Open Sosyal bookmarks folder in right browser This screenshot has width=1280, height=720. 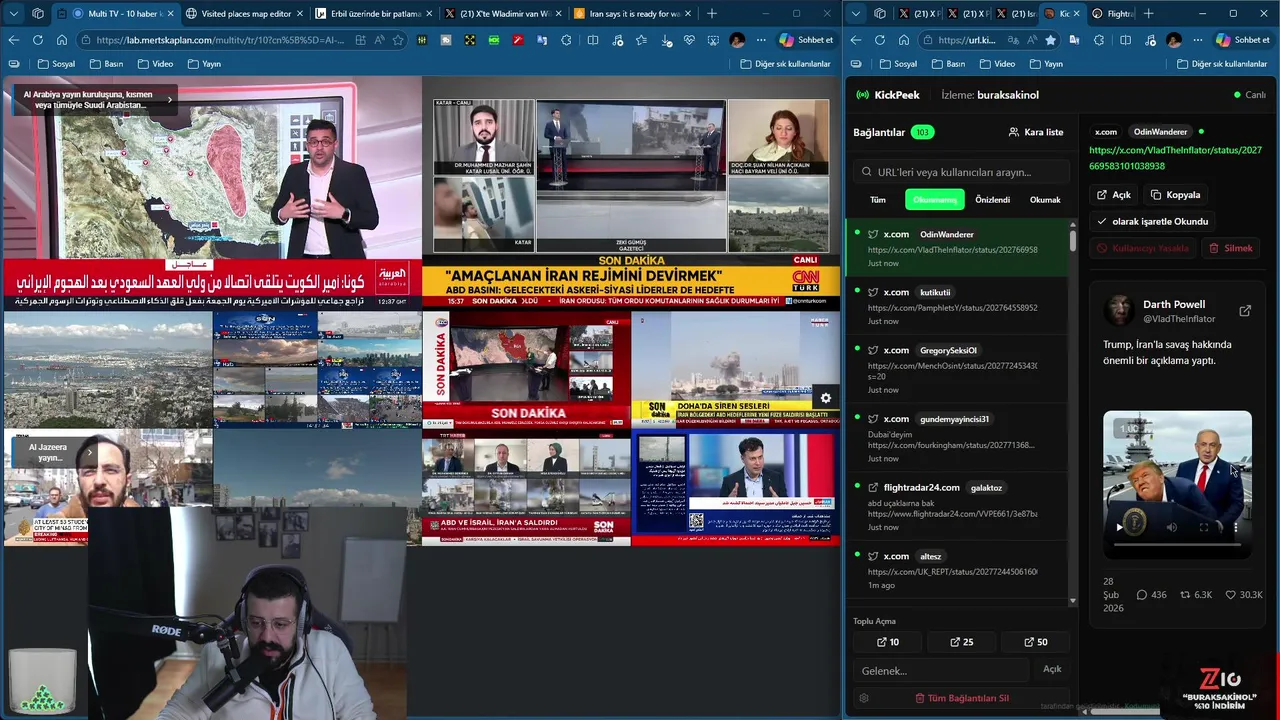898,64
